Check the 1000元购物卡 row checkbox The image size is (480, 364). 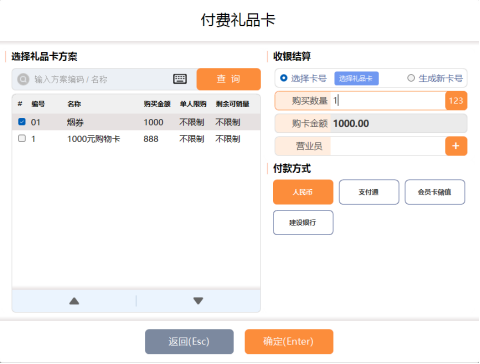[x=22, y=138]
